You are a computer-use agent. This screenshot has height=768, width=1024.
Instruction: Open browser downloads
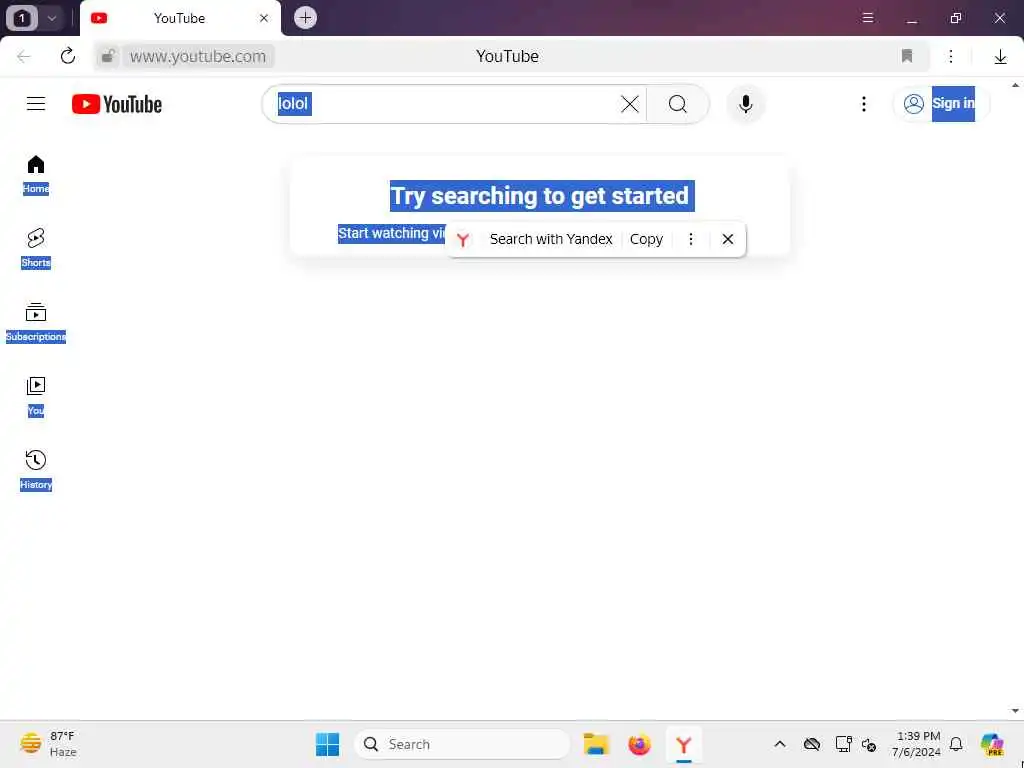[x=1000, y=56]
